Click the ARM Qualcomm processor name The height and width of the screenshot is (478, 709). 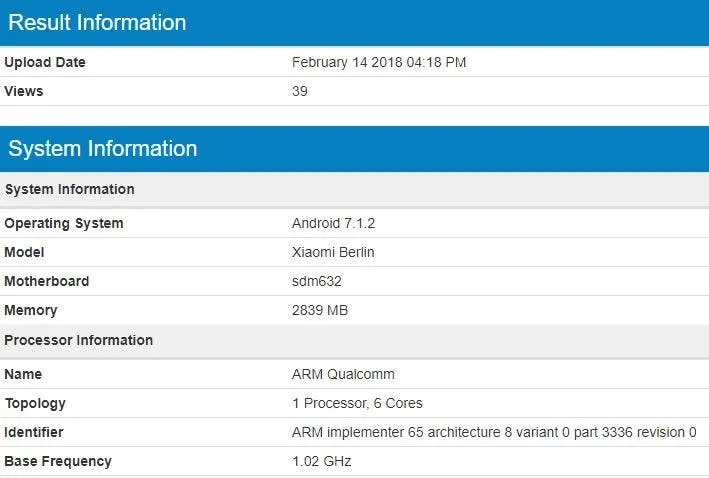(x=343, y=374)
